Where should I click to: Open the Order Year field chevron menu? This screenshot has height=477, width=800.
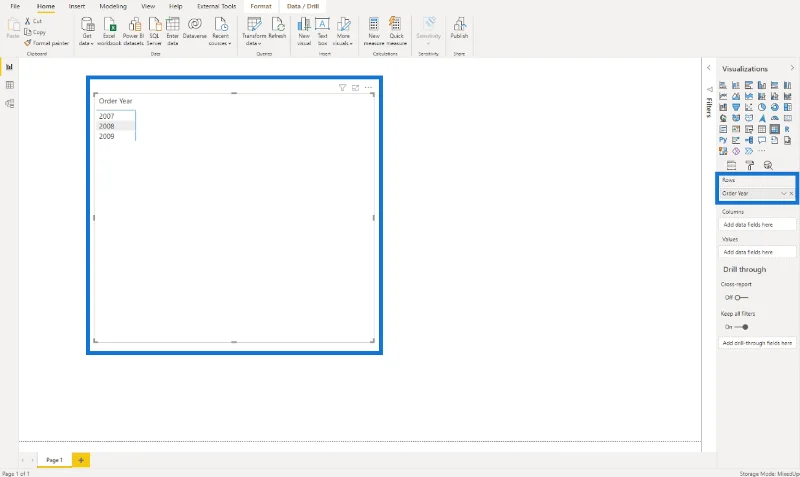[784, 193]
